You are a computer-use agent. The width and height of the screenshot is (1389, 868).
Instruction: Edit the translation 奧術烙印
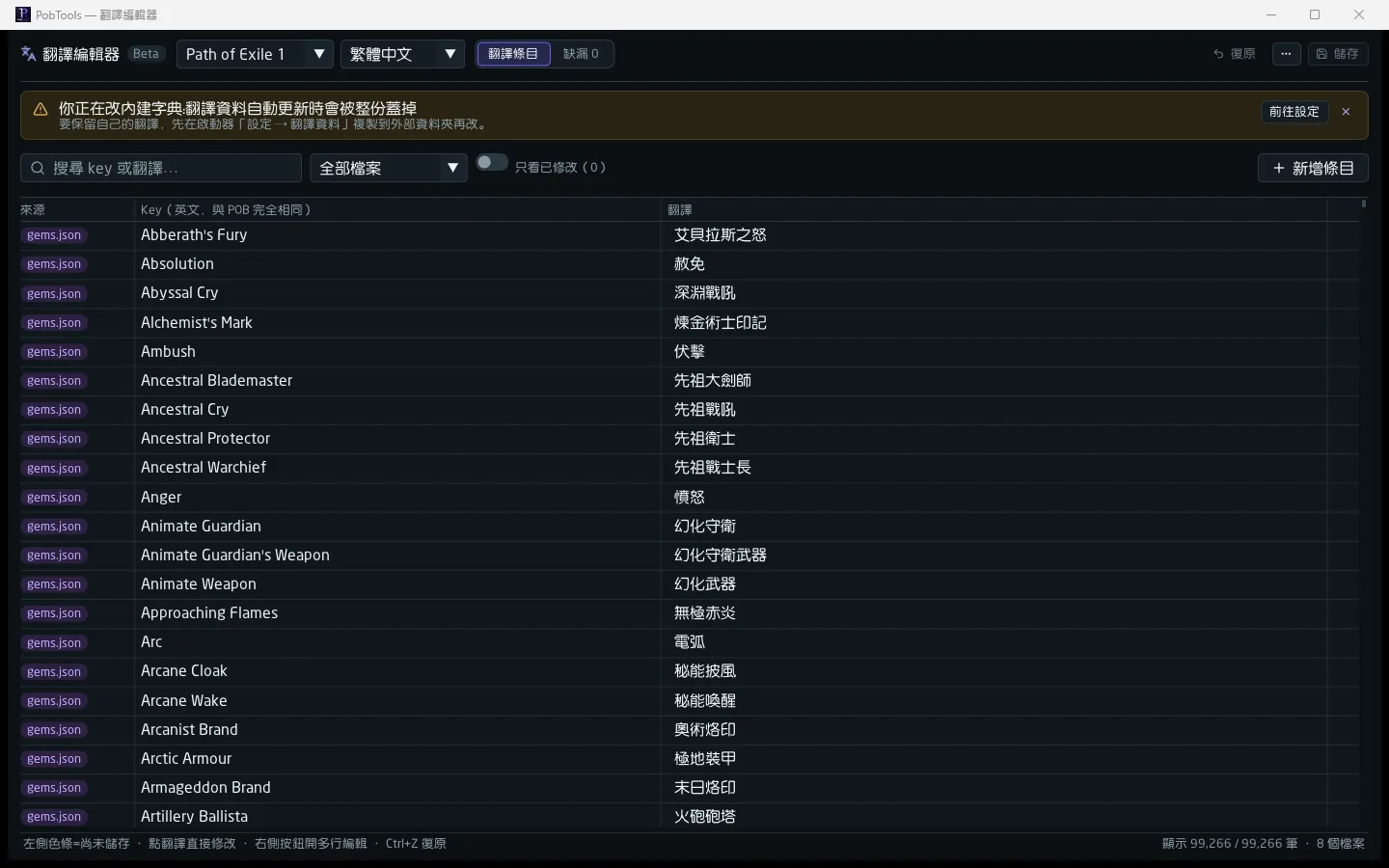(x=705, y=730)
